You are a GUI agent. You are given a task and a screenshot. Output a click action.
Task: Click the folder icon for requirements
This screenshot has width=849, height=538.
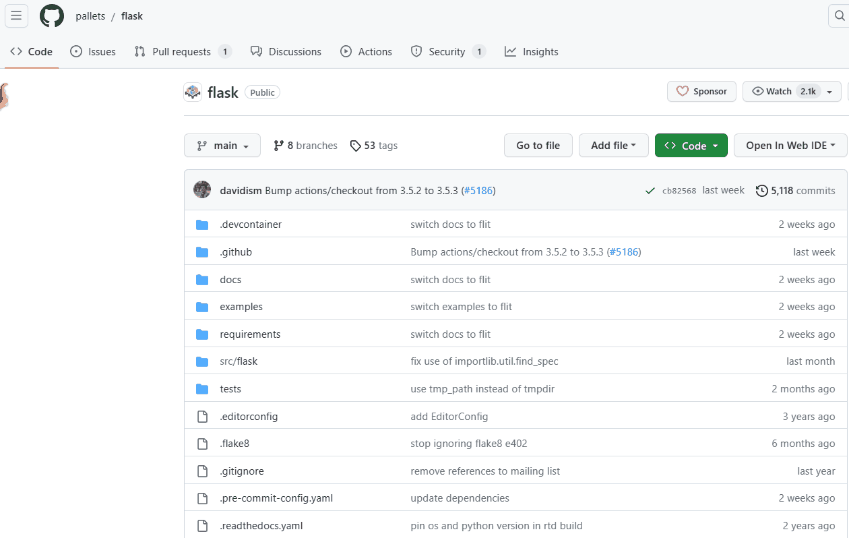pos(202,334)
